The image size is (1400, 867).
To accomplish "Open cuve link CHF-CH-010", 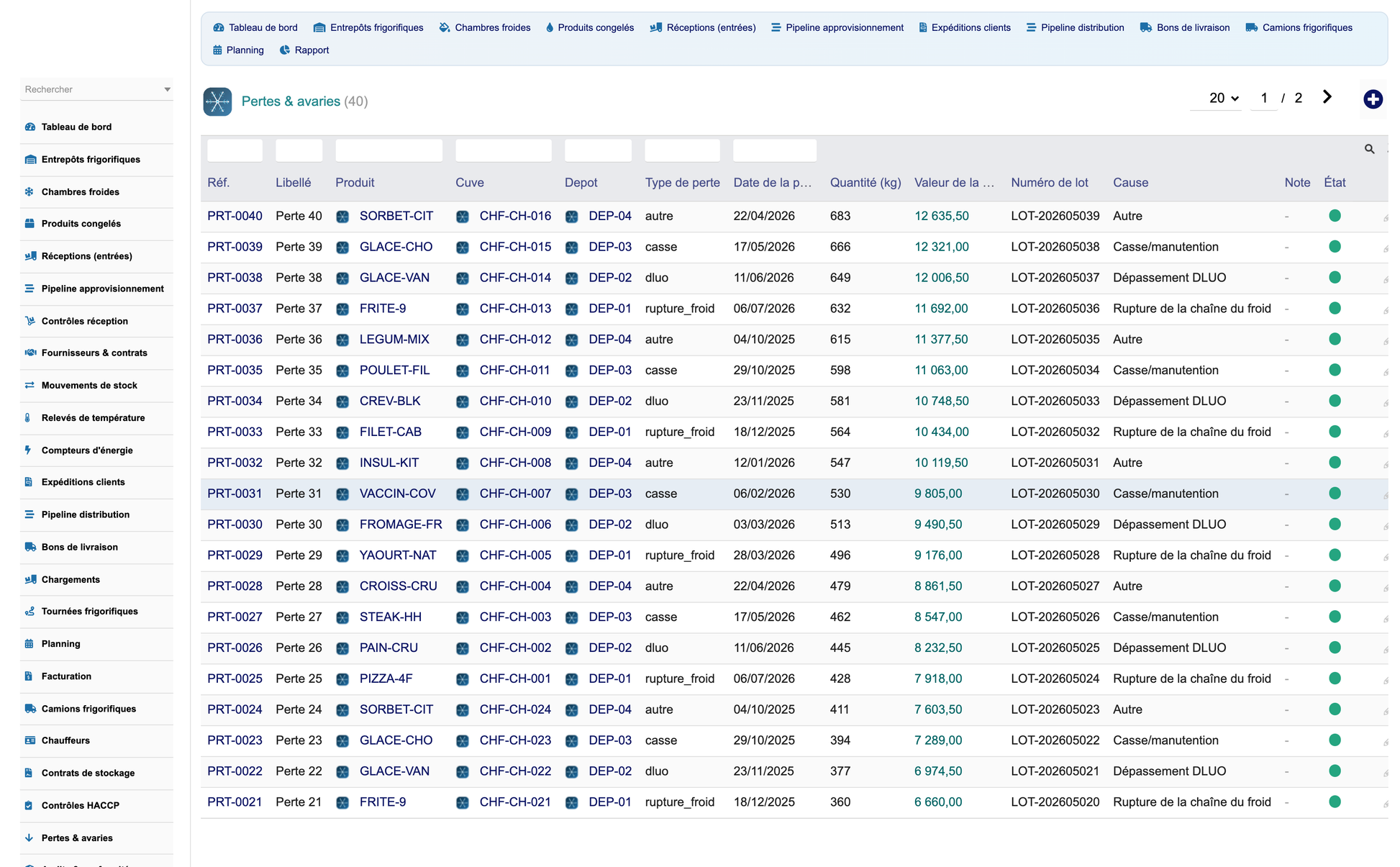I will pyautogui.click(x=515, y=401).
